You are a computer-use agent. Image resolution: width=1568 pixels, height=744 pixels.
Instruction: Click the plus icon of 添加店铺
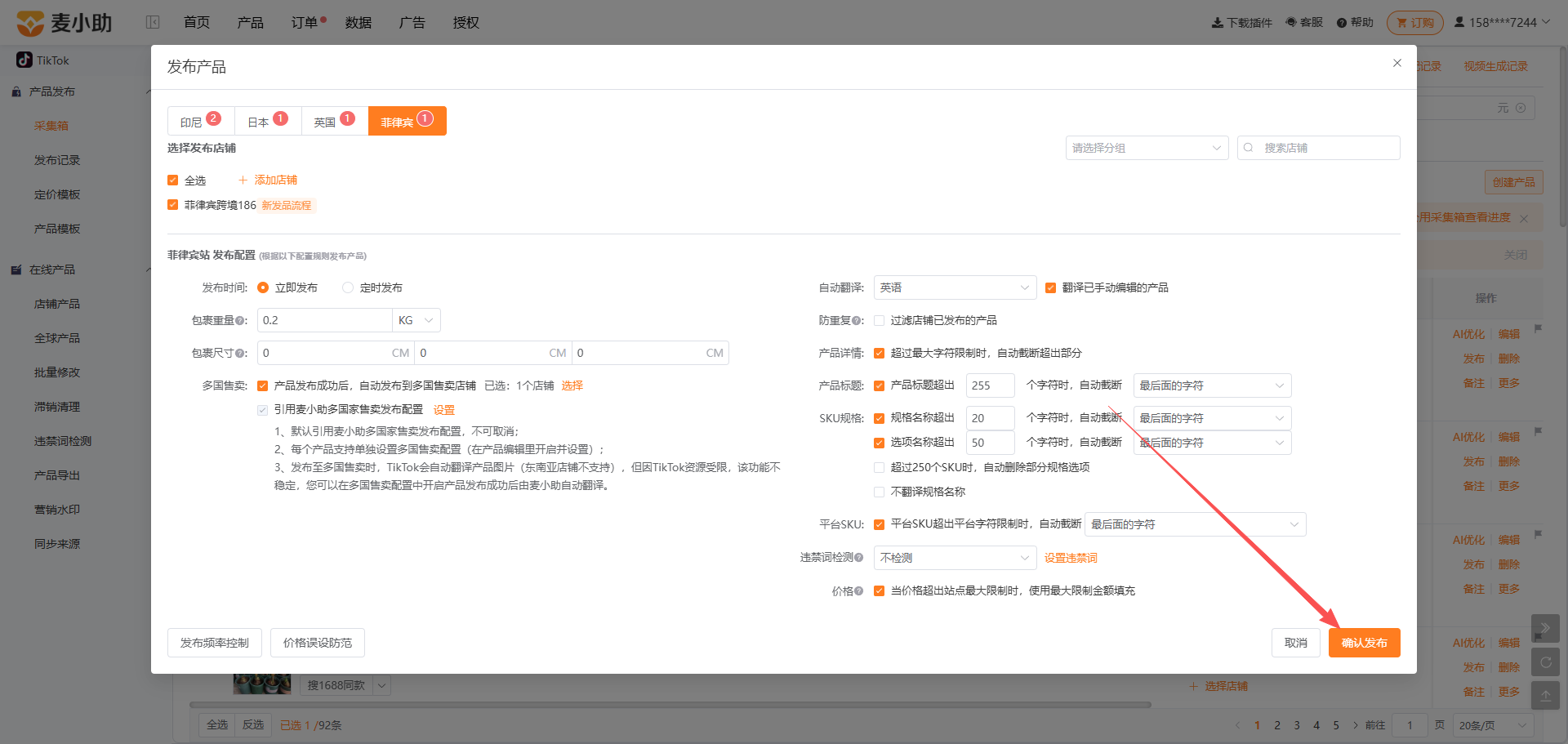pyautogui.click(x=243, y=180)
